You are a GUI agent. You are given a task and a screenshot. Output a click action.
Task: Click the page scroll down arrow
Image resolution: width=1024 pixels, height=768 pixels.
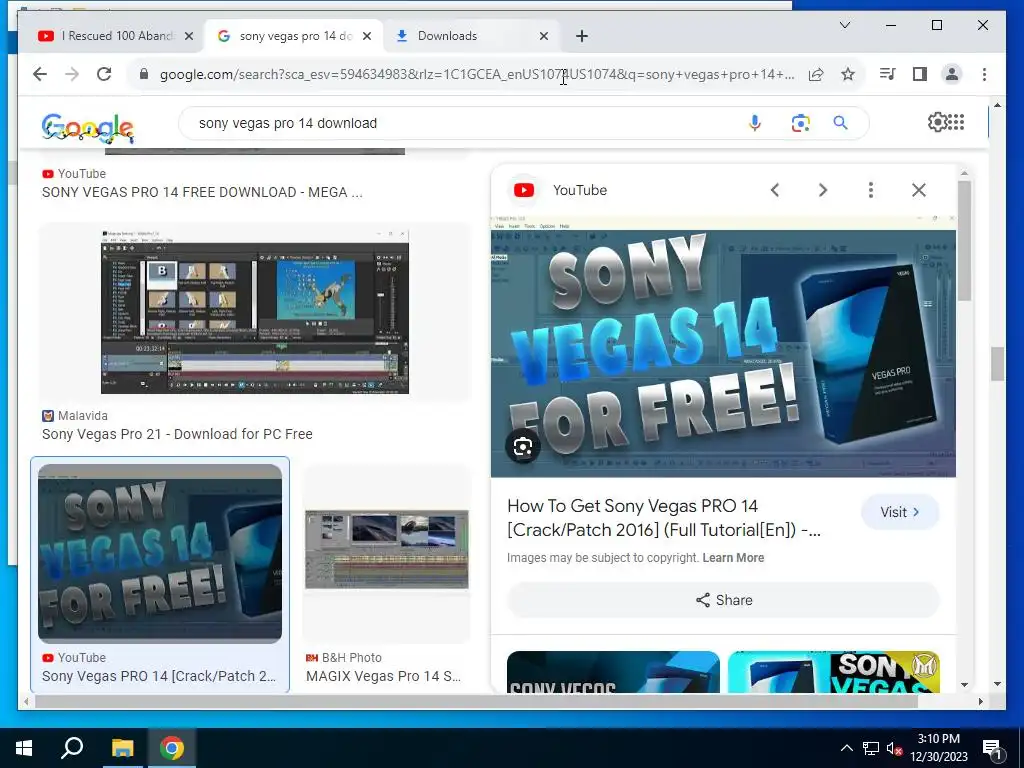pos(997,684)
